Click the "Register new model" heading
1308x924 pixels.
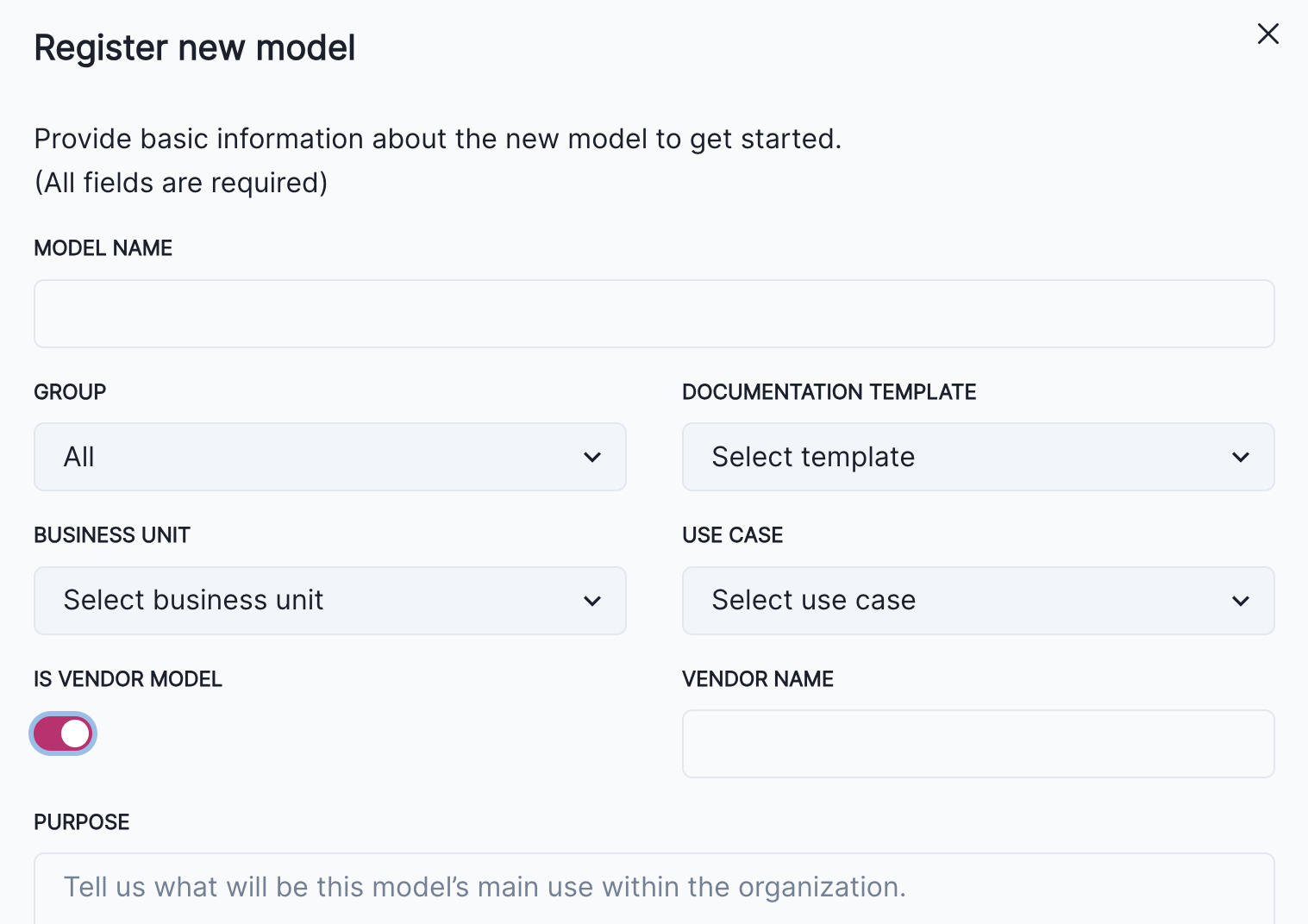point(194,47)
